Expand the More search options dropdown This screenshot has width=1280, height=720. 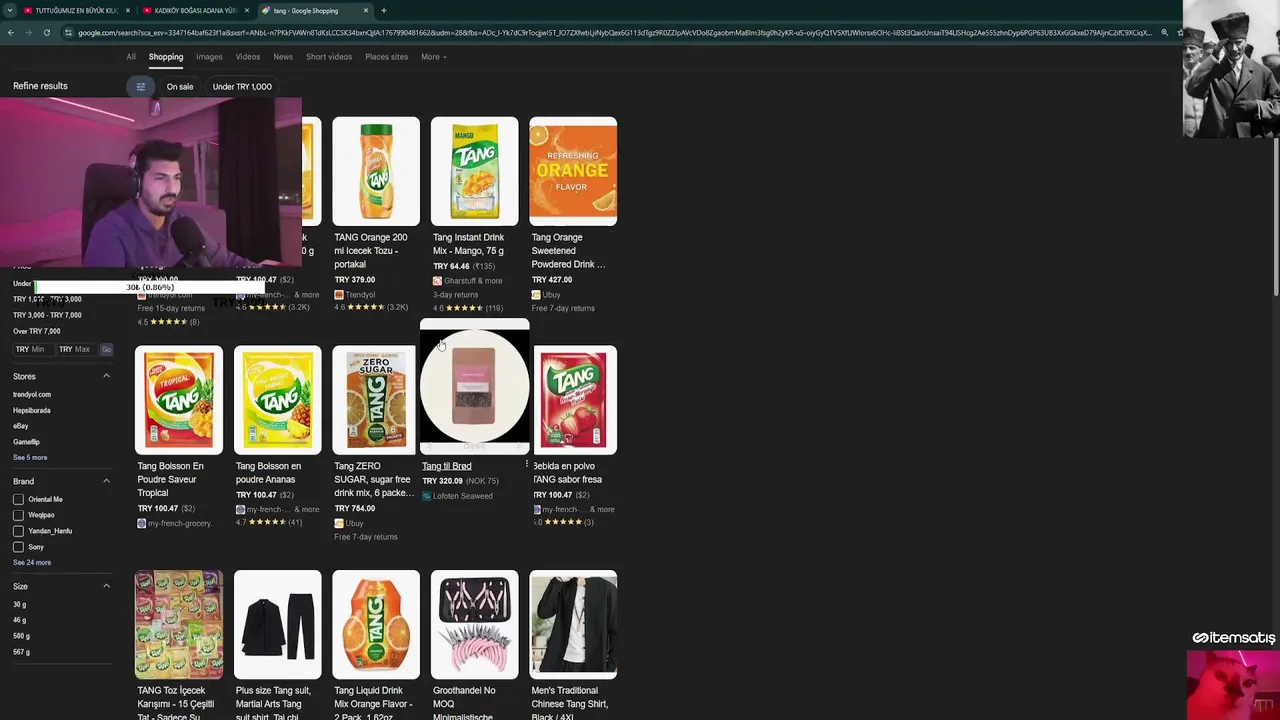tap(433, 57)
